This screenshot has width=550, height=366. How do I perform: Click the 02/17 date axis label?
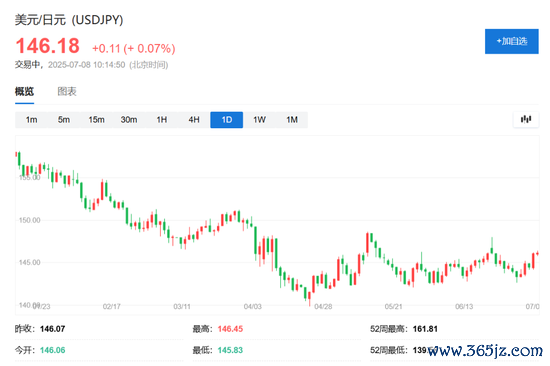[x=112, y=307]
